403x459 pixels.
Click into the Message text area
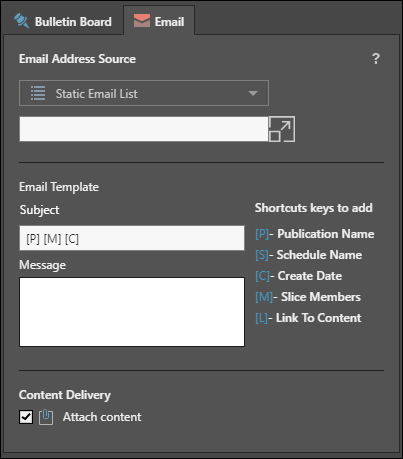coord(132,312)
